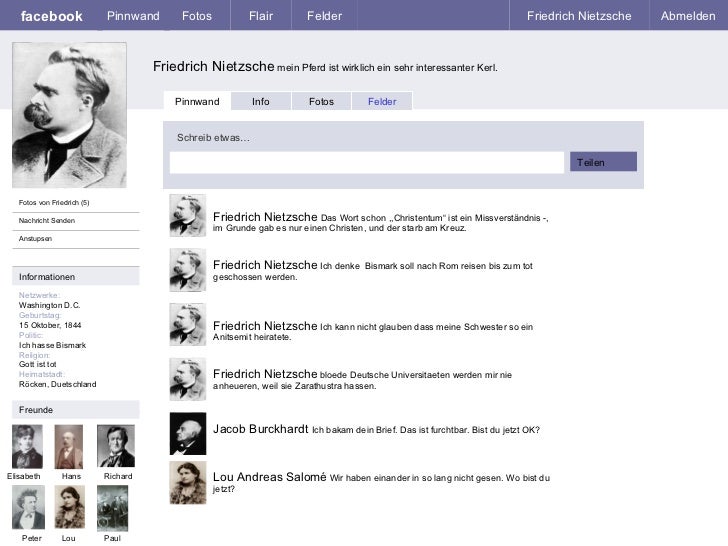Open friend Elisabeth's thumbnail photo
Screen dimensions: 728x546
(x=27, y=446)
